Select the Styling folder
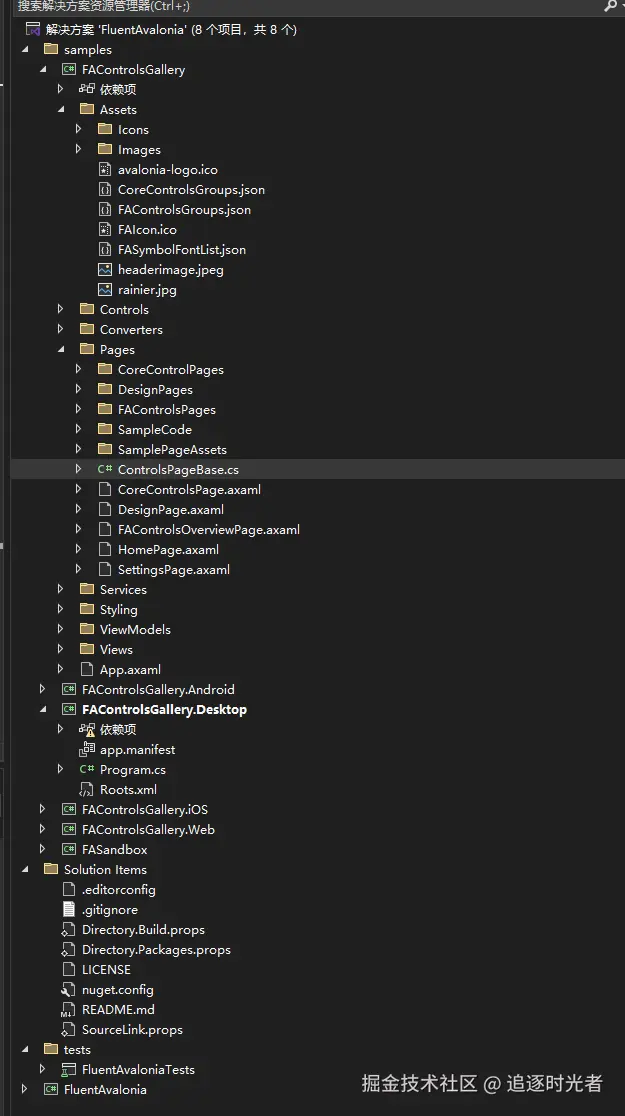Viewport: 625px width, 1116px height. [x=118, y=609]
